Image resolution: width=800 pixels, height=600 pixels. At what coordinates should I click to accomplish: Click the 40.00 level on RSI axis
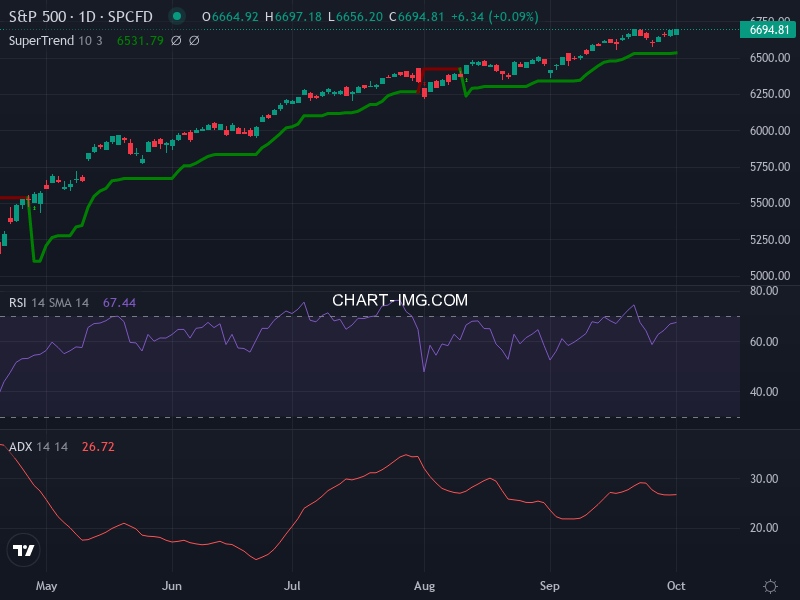[x=764, y=392]
